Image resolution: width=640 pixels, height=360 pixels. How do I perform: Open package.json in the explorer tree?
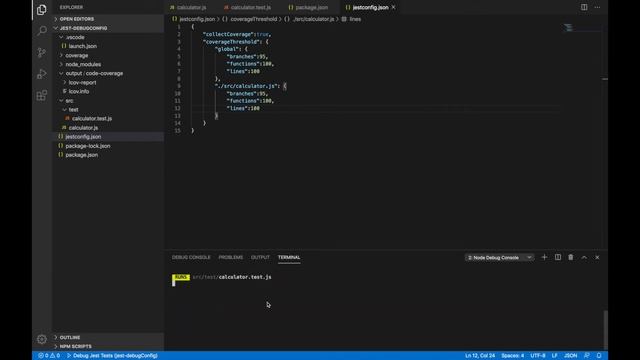tap(108, 155)
